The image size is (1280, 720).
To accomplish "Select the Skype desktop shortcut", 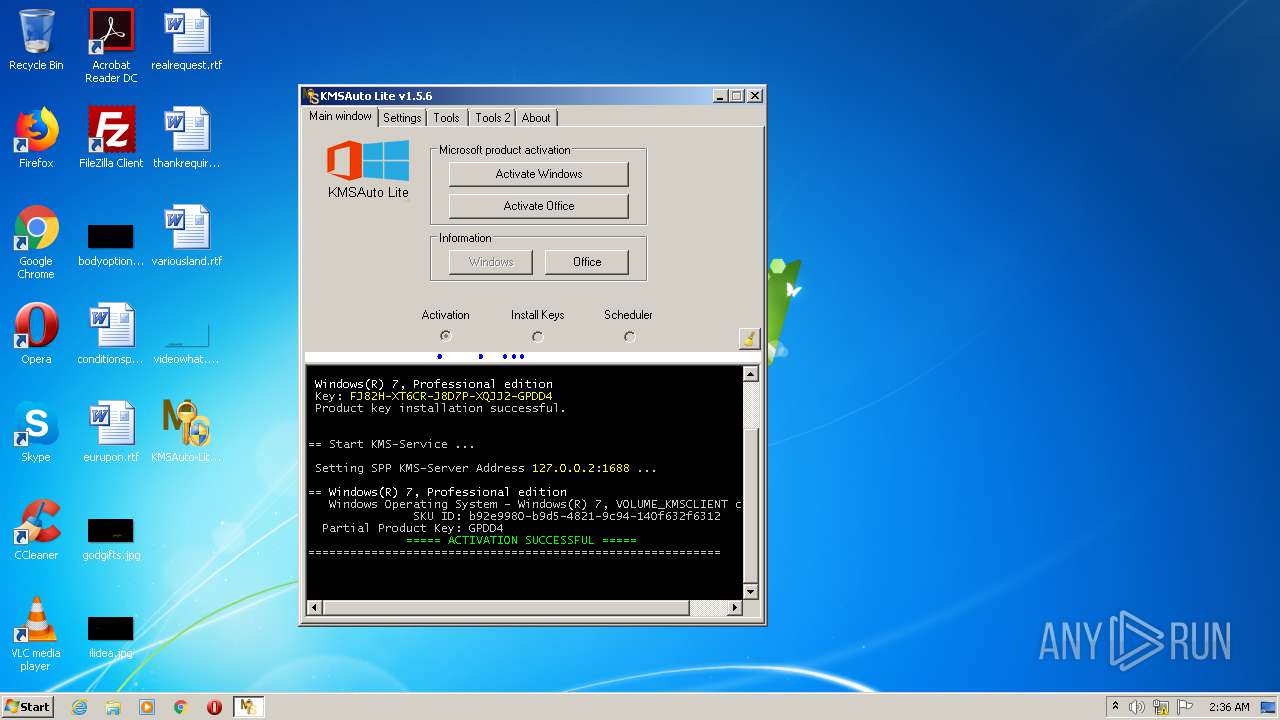I will [36, 432].
